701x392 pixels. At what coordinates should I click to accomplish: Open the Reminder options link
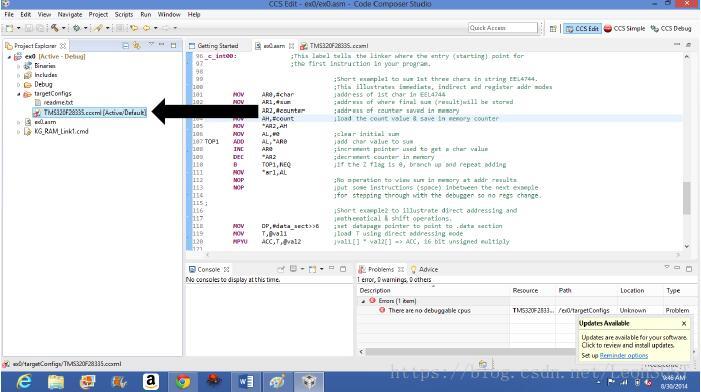click(x=624, y=356)
